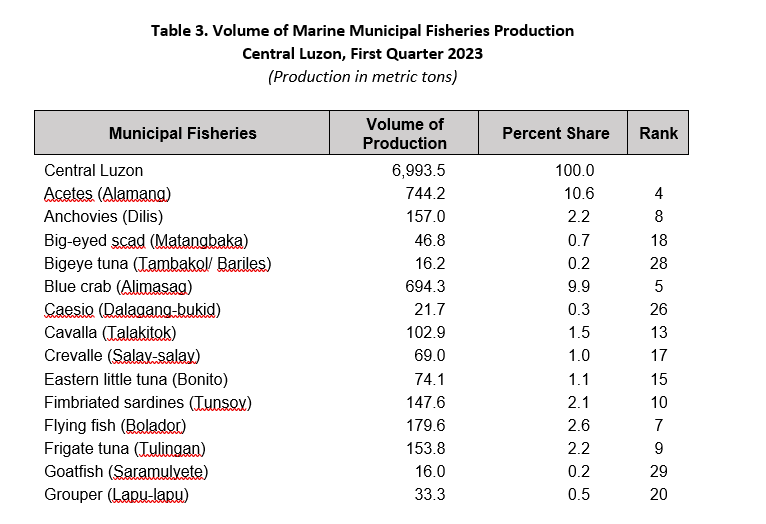Viewport: 766px width, 524px height.
Task: Click rank 10 for Fimbriated sardines
Action: [659, 402]
